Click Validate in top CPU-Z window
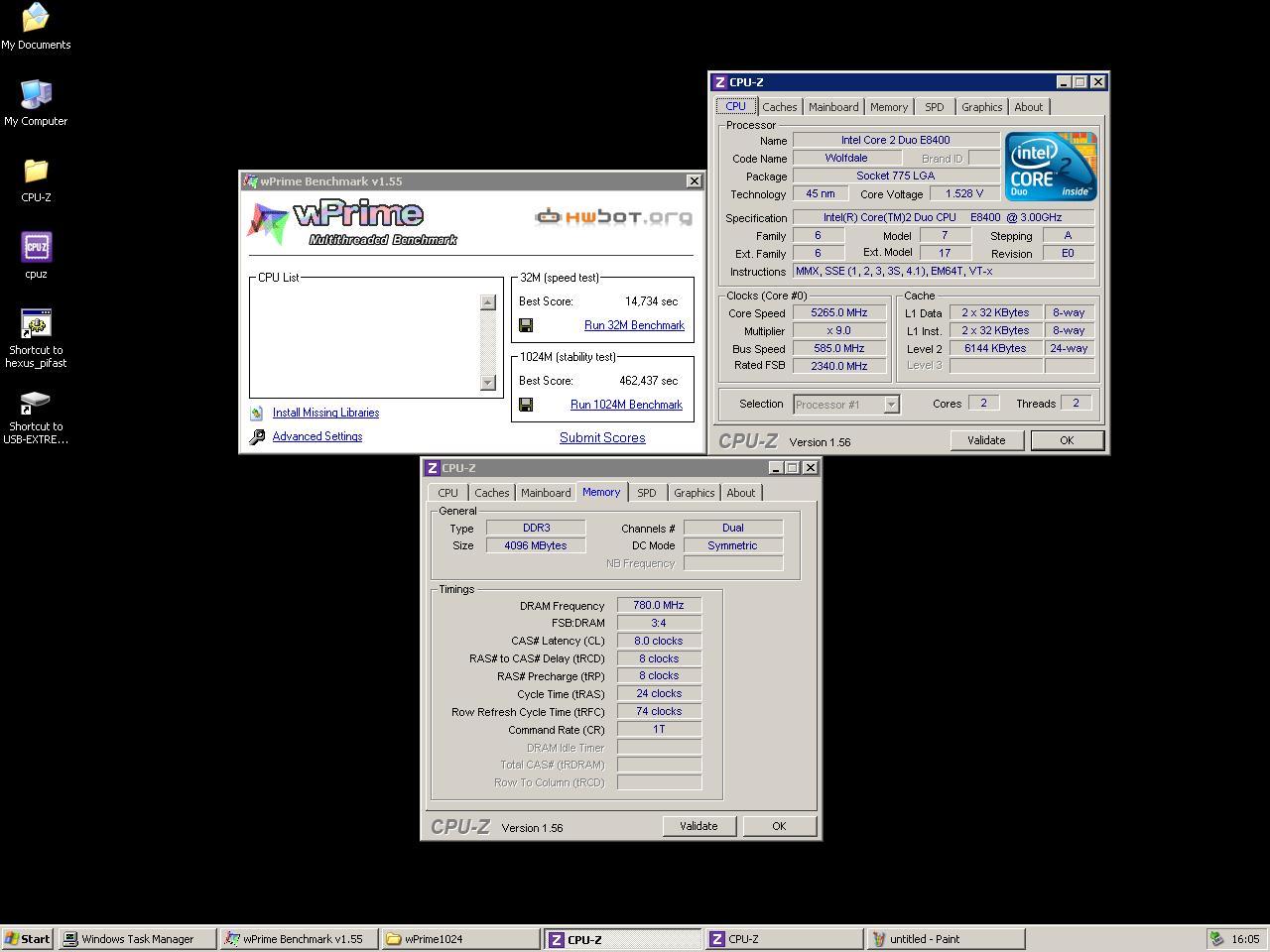1270x952 pixels. (x=986, y=440)
